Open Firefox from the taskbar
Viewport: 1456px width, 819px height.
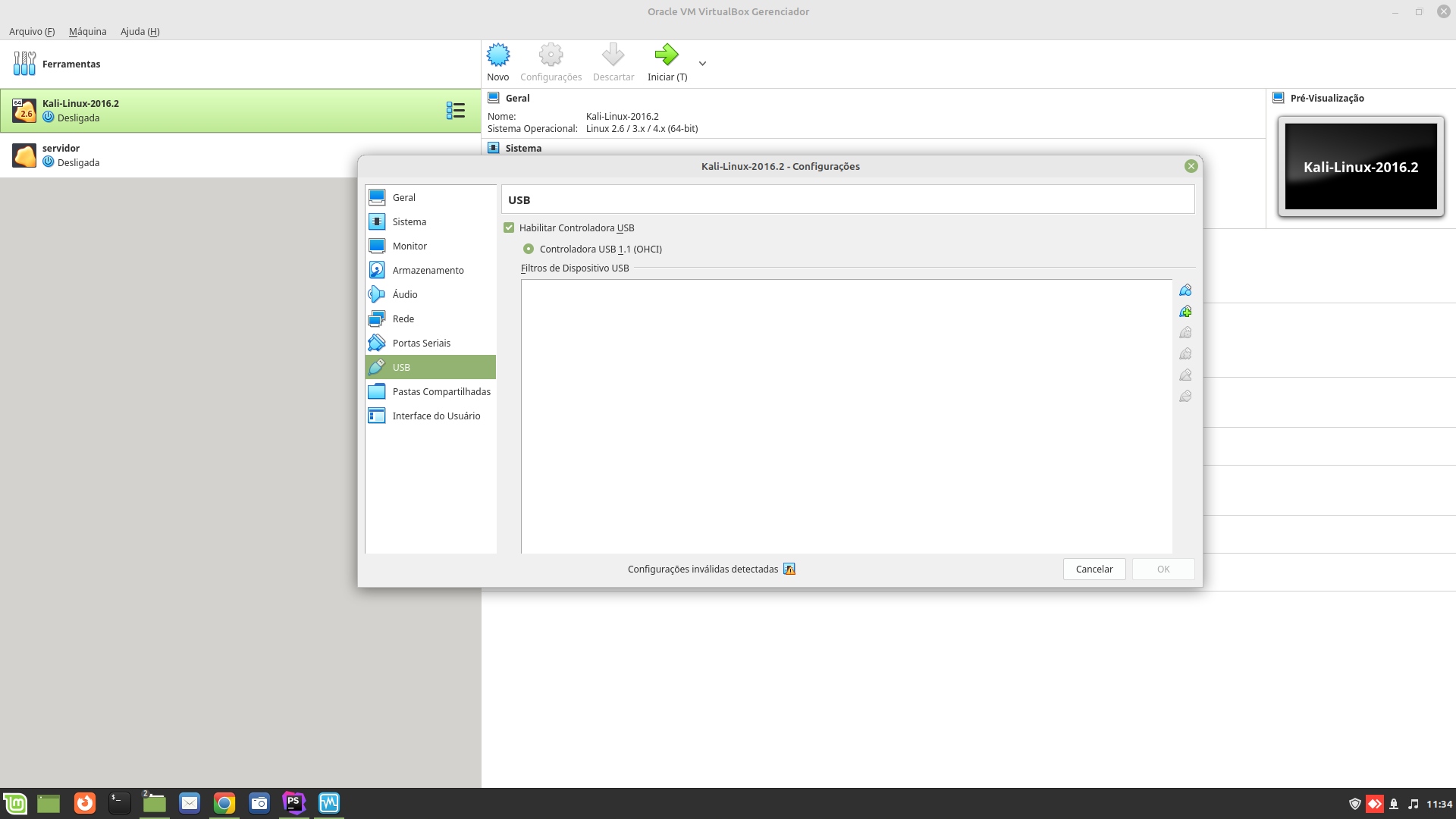coord(85,803)
